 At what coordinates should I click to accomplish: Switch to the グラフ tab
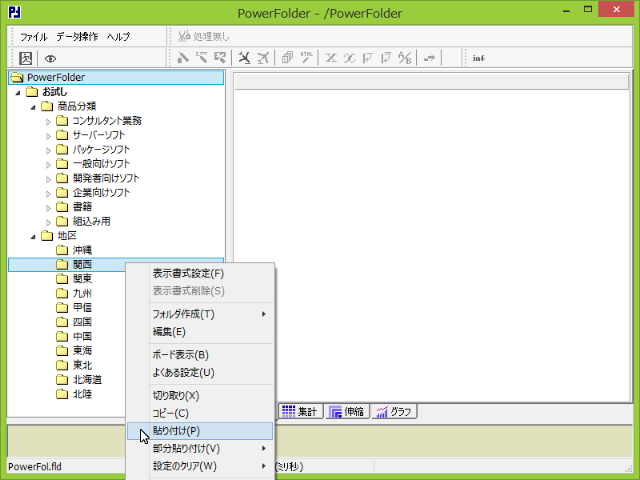[x=394, y=411]
